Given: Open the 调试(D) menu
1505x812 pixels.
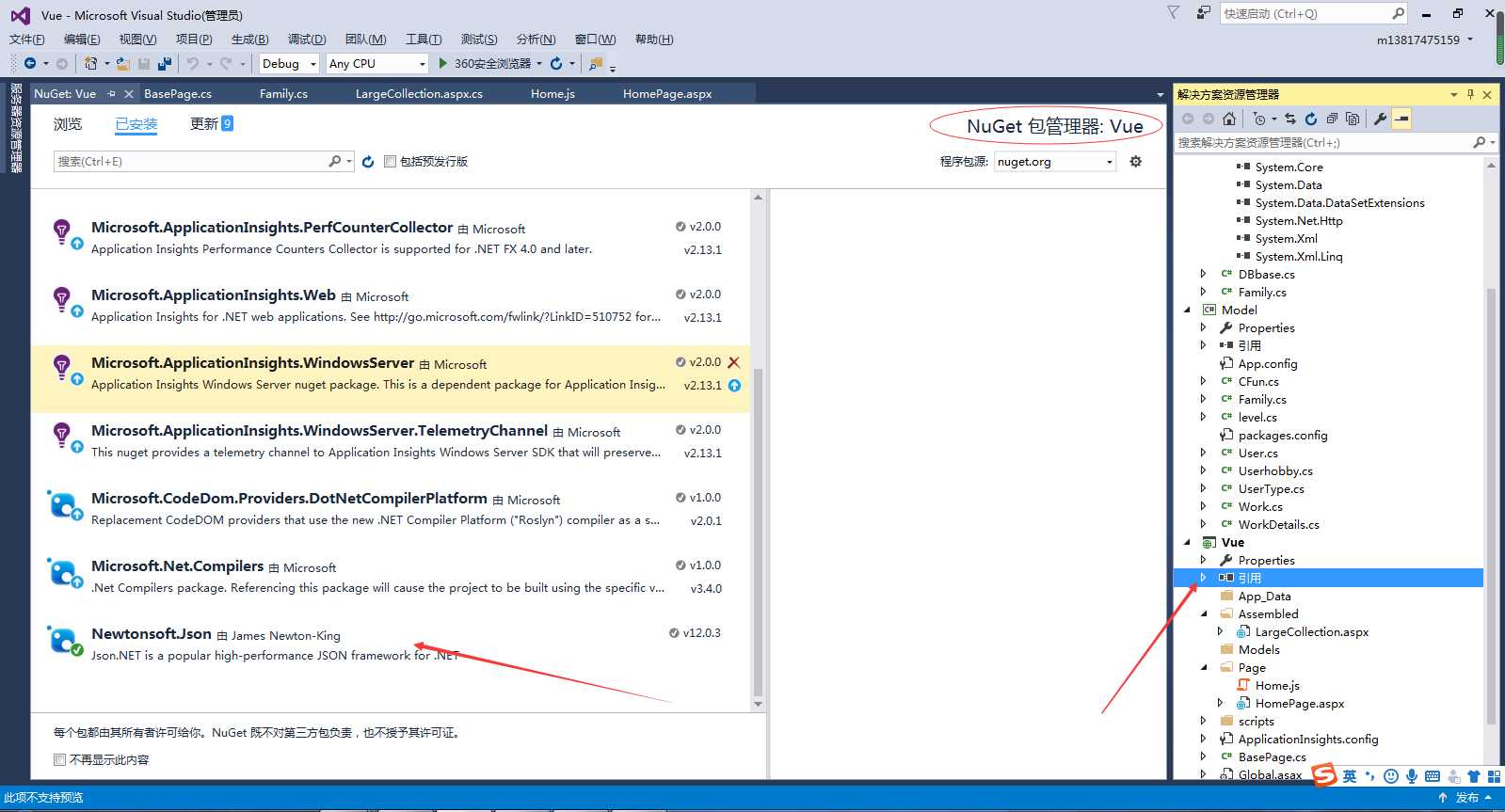Looking at the screenshot, I should 307,40.
